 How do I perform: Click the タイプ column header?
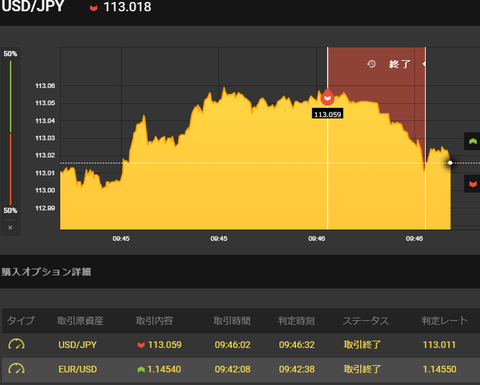21,321
